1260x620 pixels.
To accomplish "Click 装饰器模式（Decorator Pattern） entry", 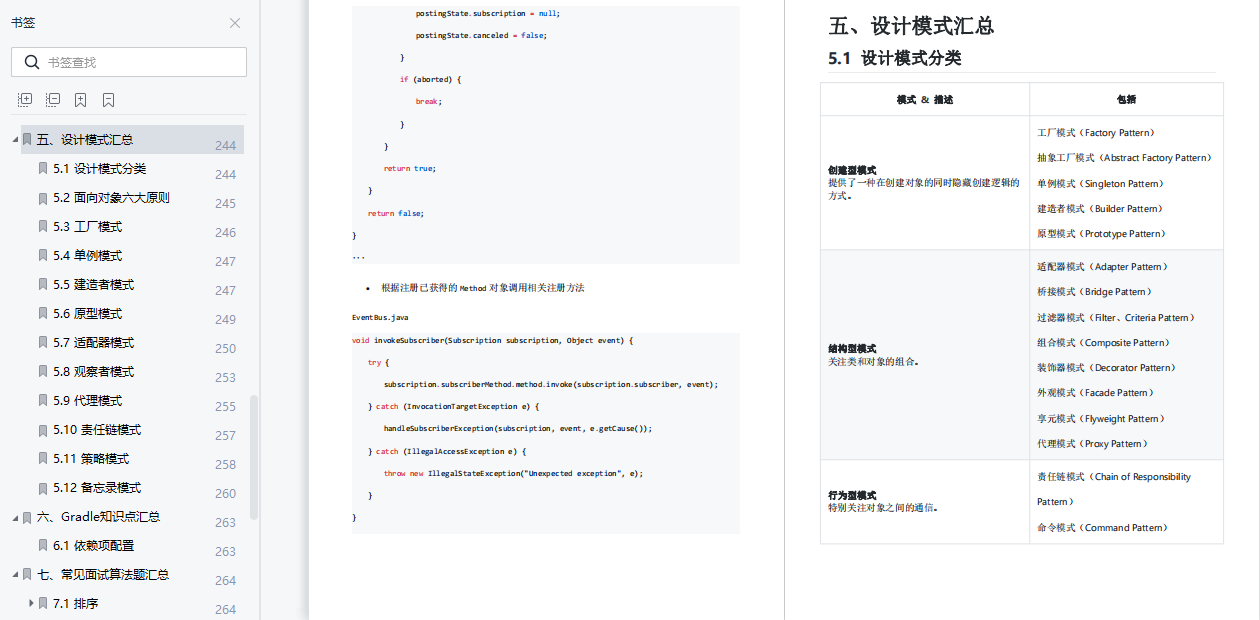I will (x=1107, y=368).
